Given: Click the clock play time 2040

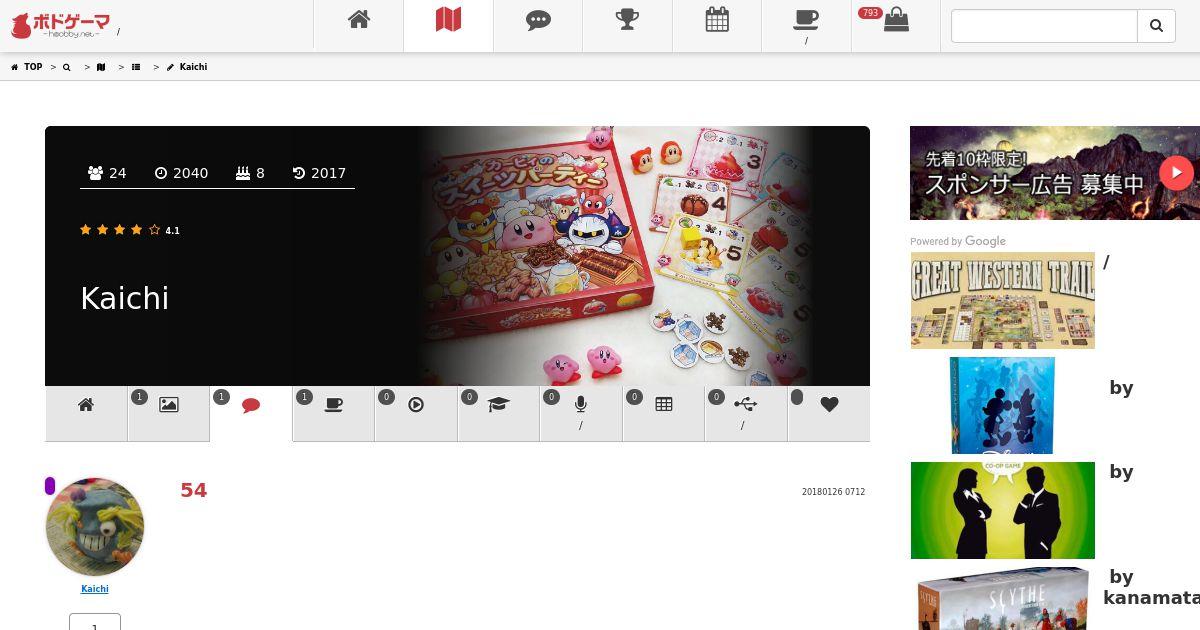Looking at the screenshot, I should tap(181, 173).
